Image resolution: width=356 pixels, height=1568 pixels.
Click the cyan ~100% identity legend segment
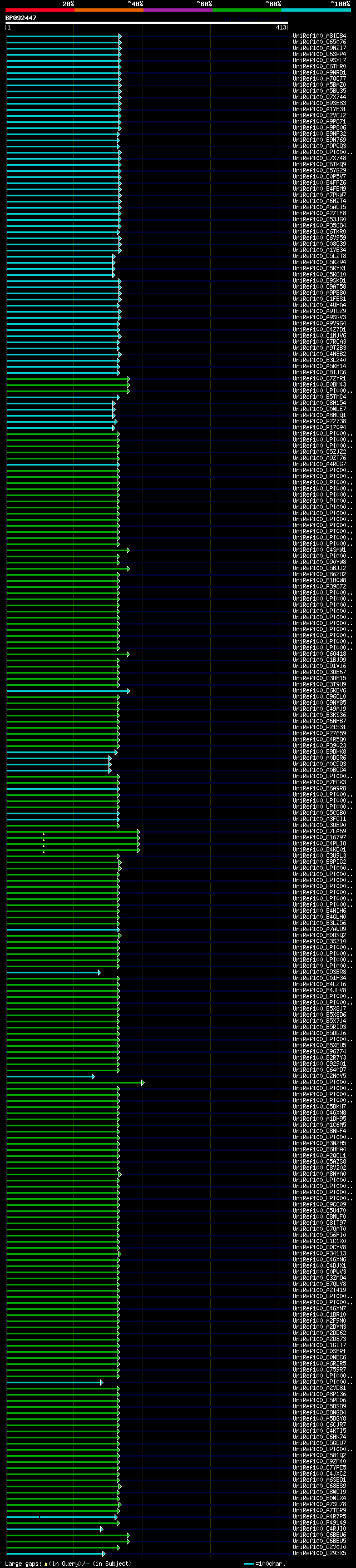click(x=316, y=10)
